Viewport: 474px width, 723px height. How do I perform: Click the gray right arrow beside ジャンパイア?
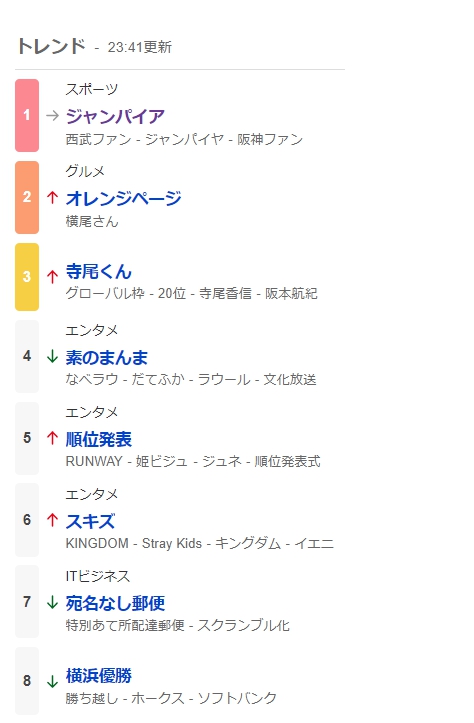click(53, 115)
